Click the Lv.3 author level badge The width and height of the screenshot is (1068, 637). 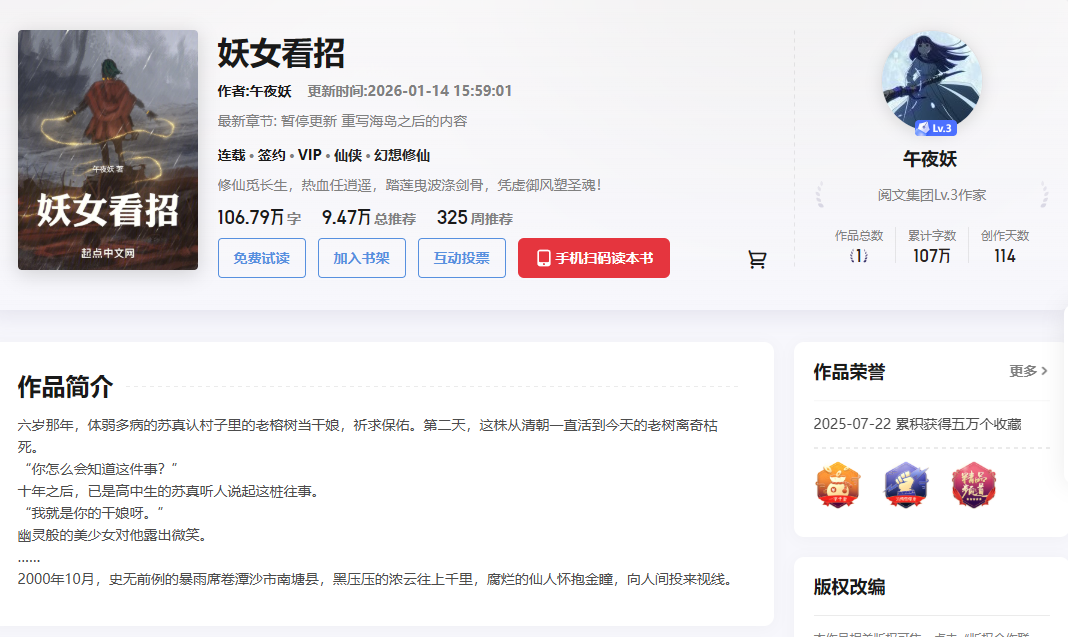click(936, 128)
